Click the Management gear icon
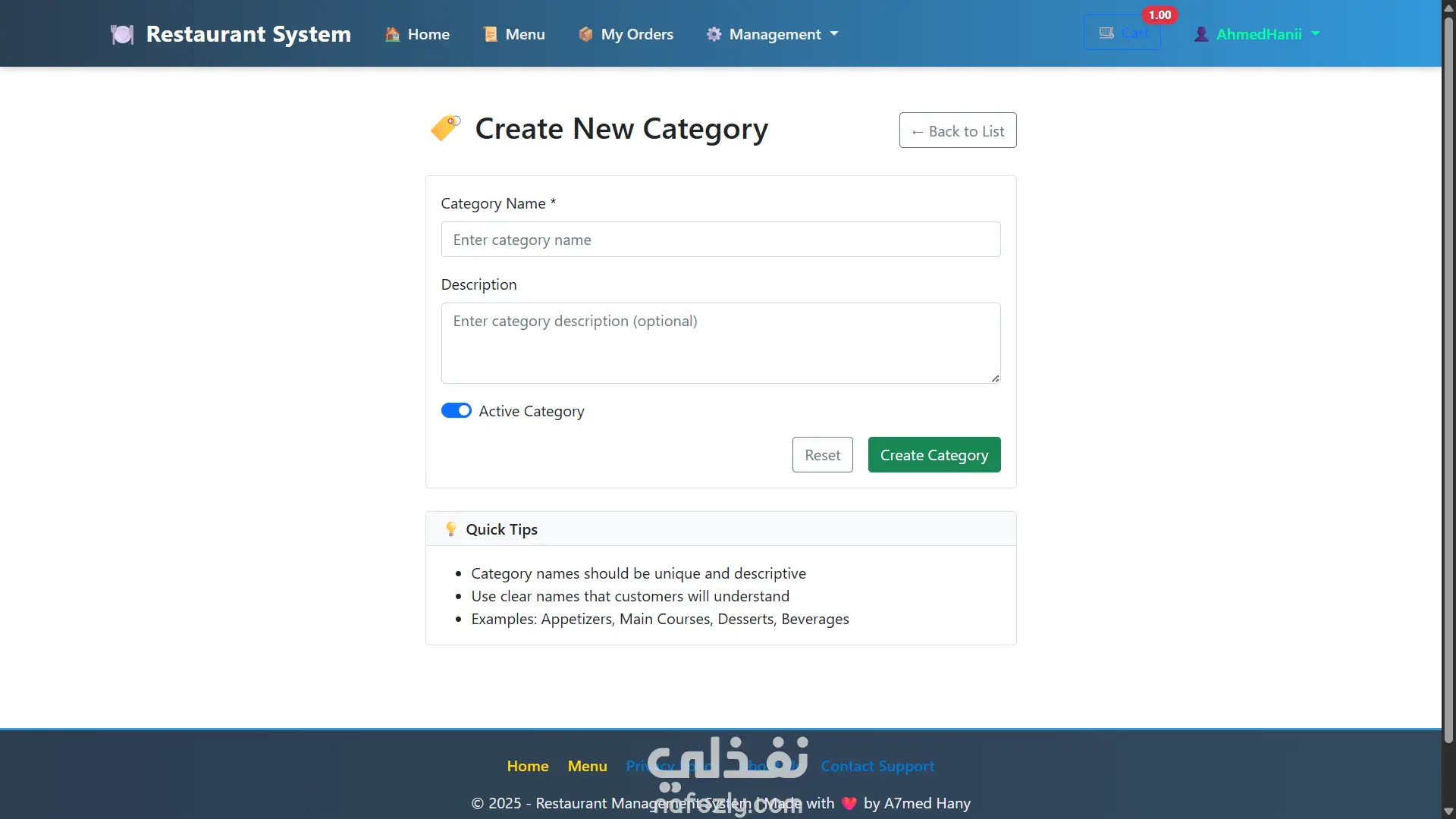Viewport: 1456px width, 819px height. click(x=714, y=34)
